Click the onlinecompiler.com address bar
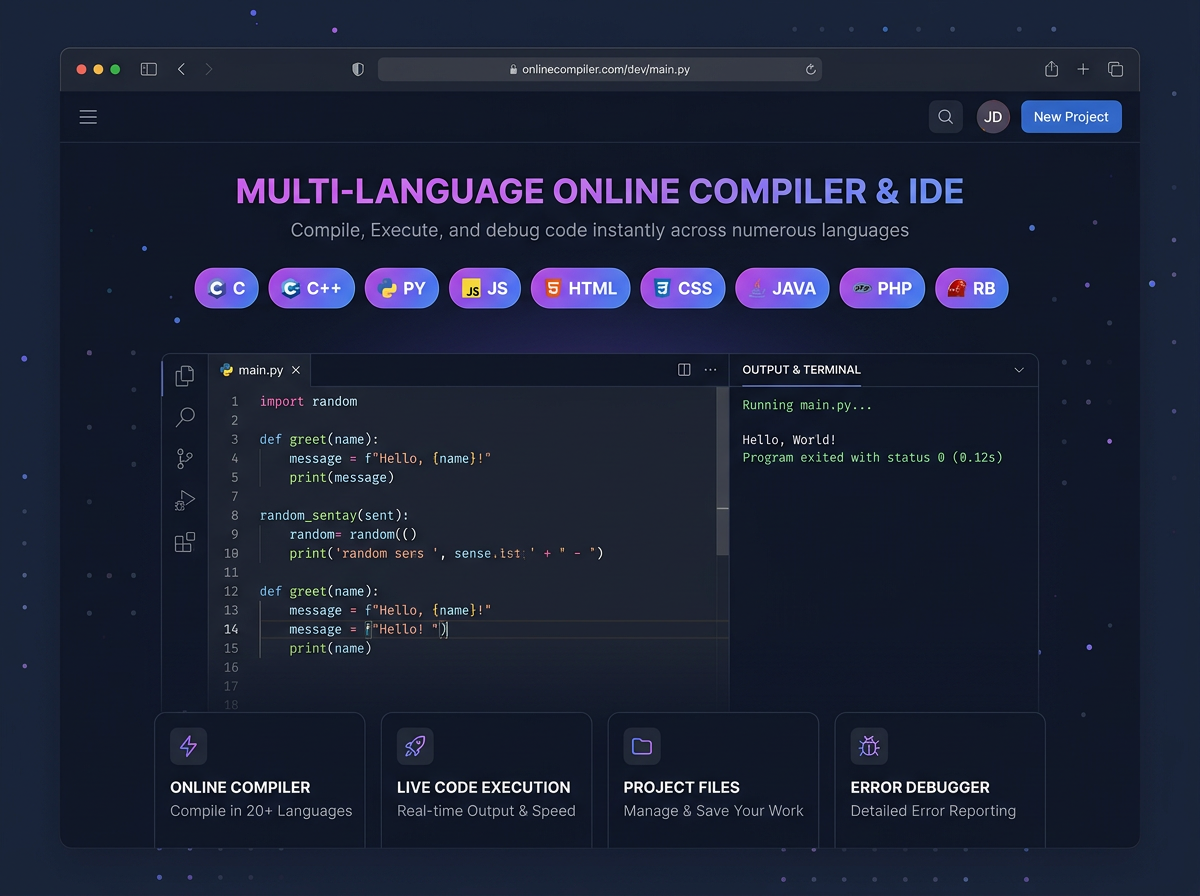The image size is (1200, 896). click(600, 69)
